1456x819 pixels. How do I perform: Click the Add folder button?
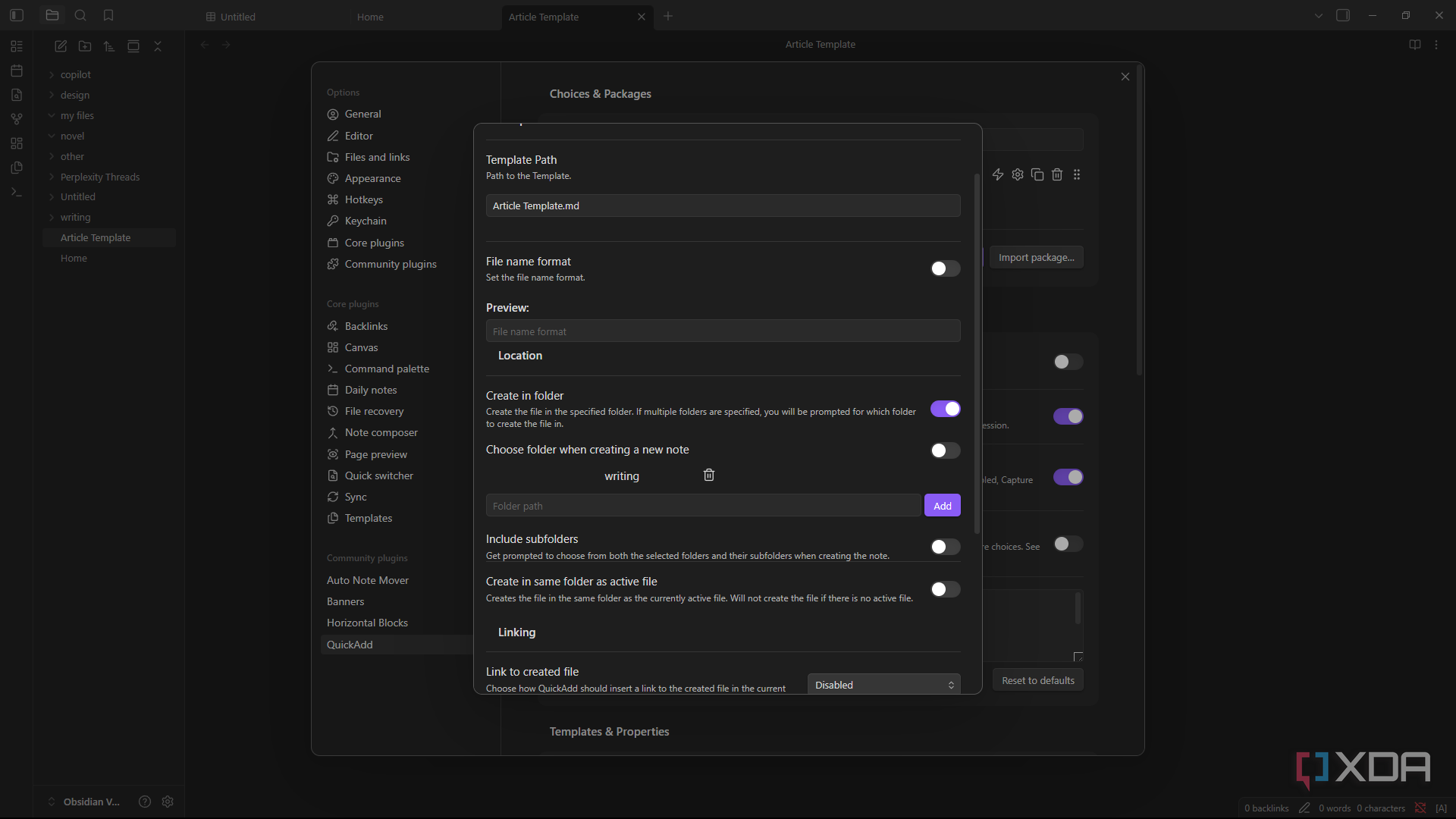pos(943,506)
